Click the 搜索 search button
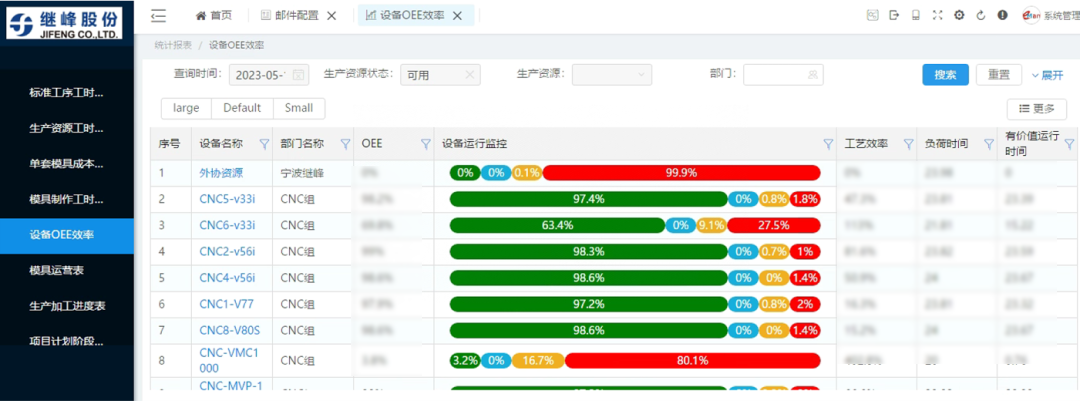This screenshot has height=401, width=1080. (x=946, y=74)
